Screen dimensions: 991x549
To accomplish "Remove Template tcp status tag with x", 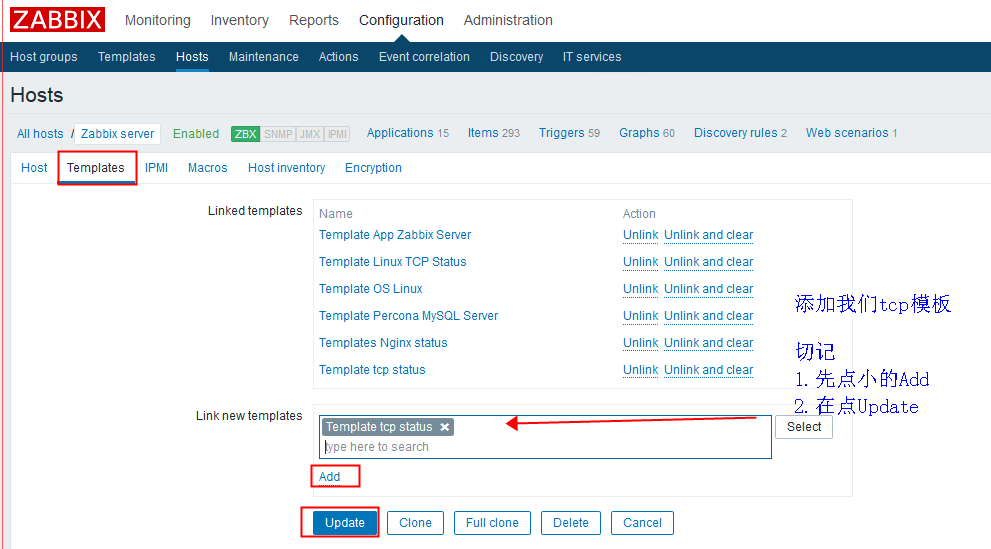I will click(x=445, y=427).
